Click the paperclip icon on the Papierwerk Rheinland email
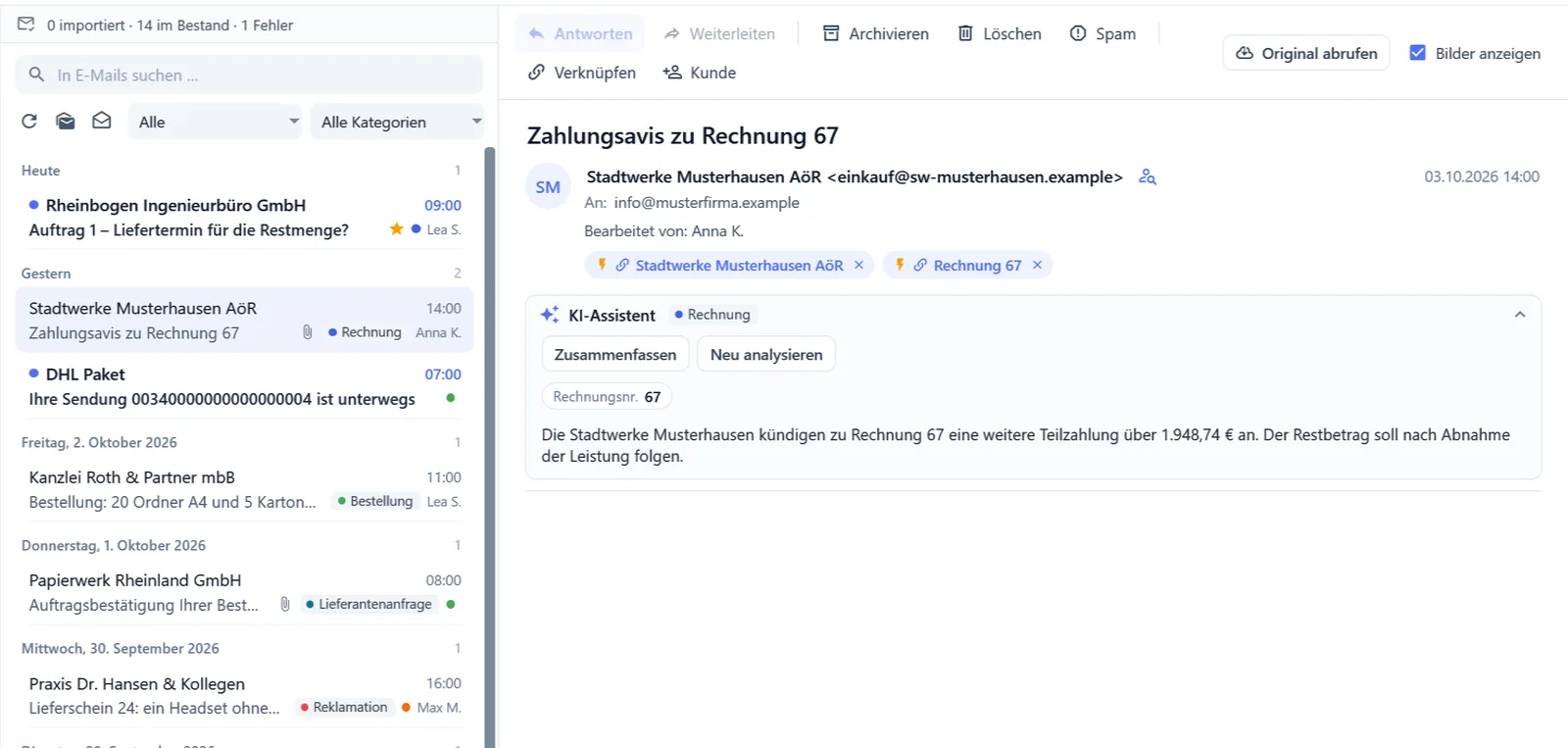 [285, 604]
